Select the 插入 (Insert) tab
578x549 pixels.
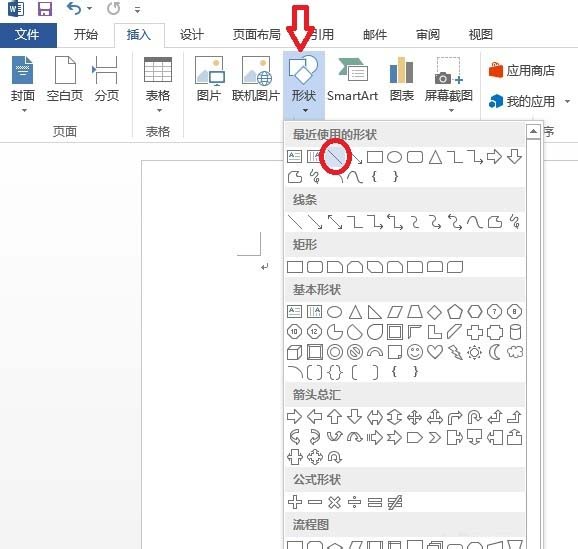(139, 35)
